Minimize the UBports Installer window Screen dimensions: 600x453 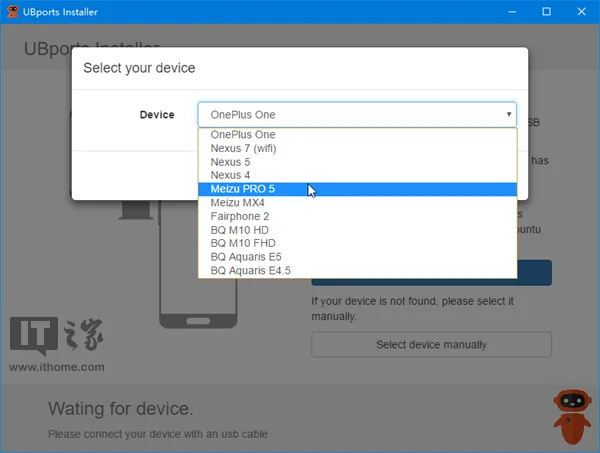pos(512,12)
